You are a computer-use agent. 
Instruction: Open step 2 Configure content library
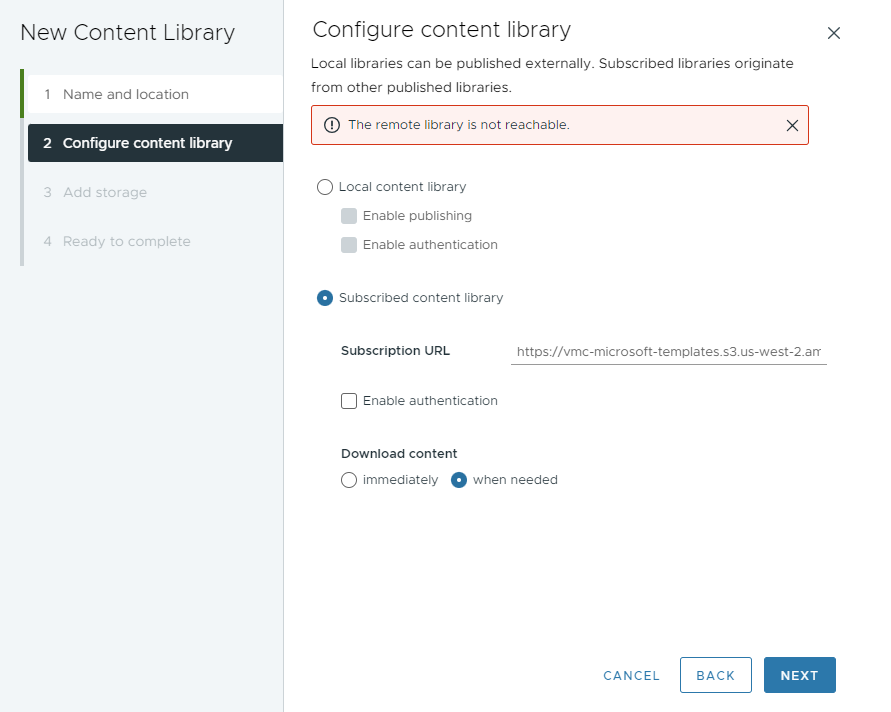[147, 143]
